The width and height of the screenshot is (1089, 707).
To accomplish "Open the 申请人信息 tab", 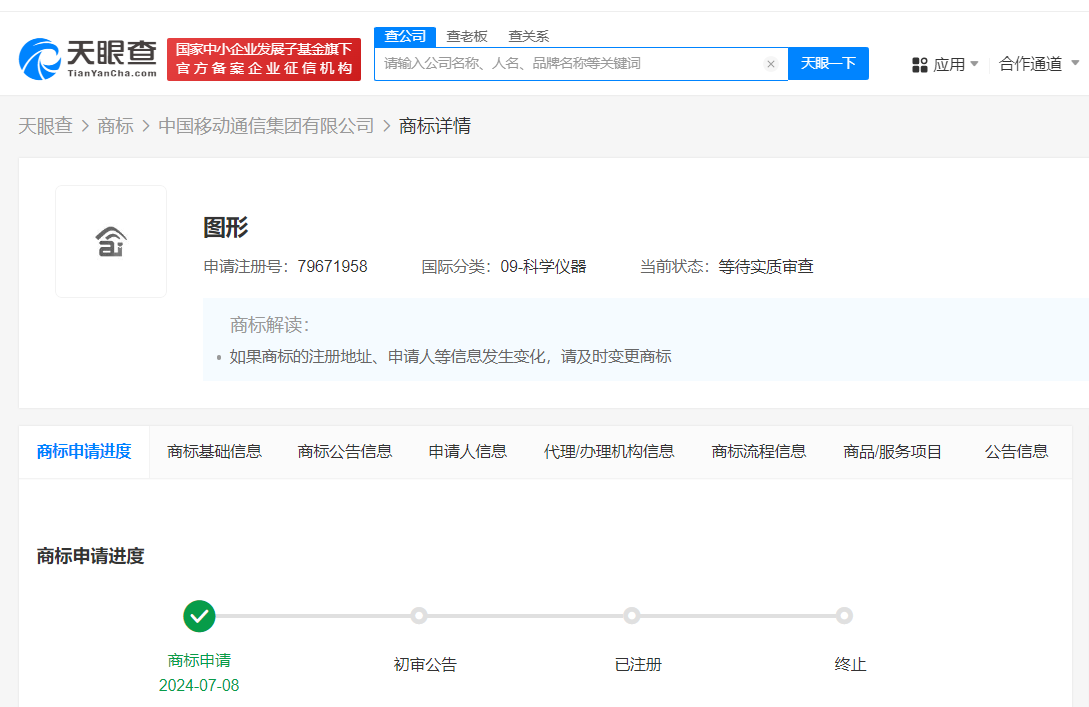I will (x=466, y=451).
